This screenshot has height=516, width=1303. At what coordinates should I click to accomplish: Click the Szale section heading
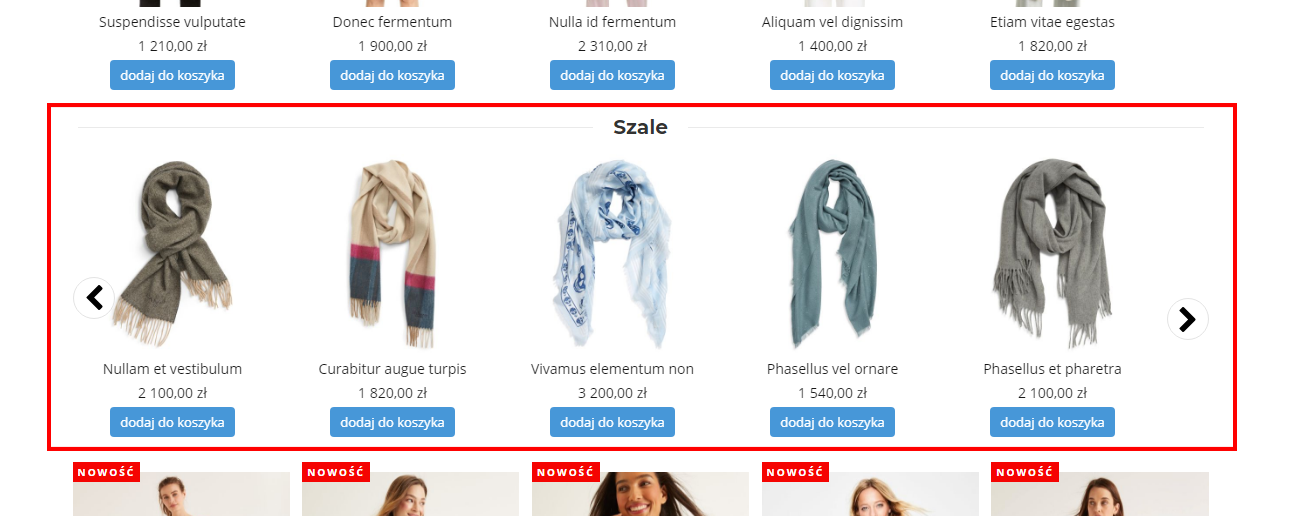(640, 127)
